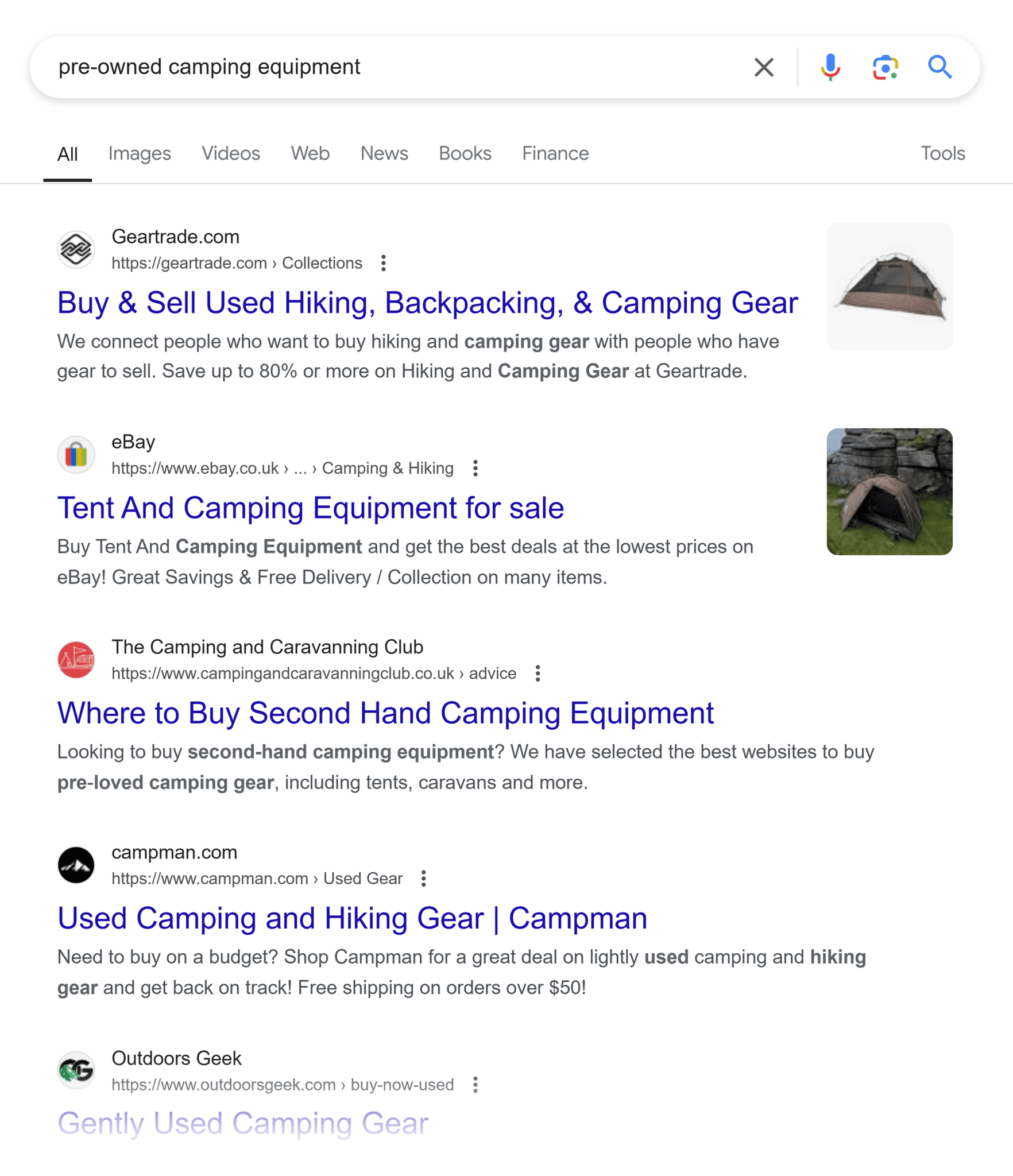Click the blue search magnifier icon

click(x=940, y=67)
